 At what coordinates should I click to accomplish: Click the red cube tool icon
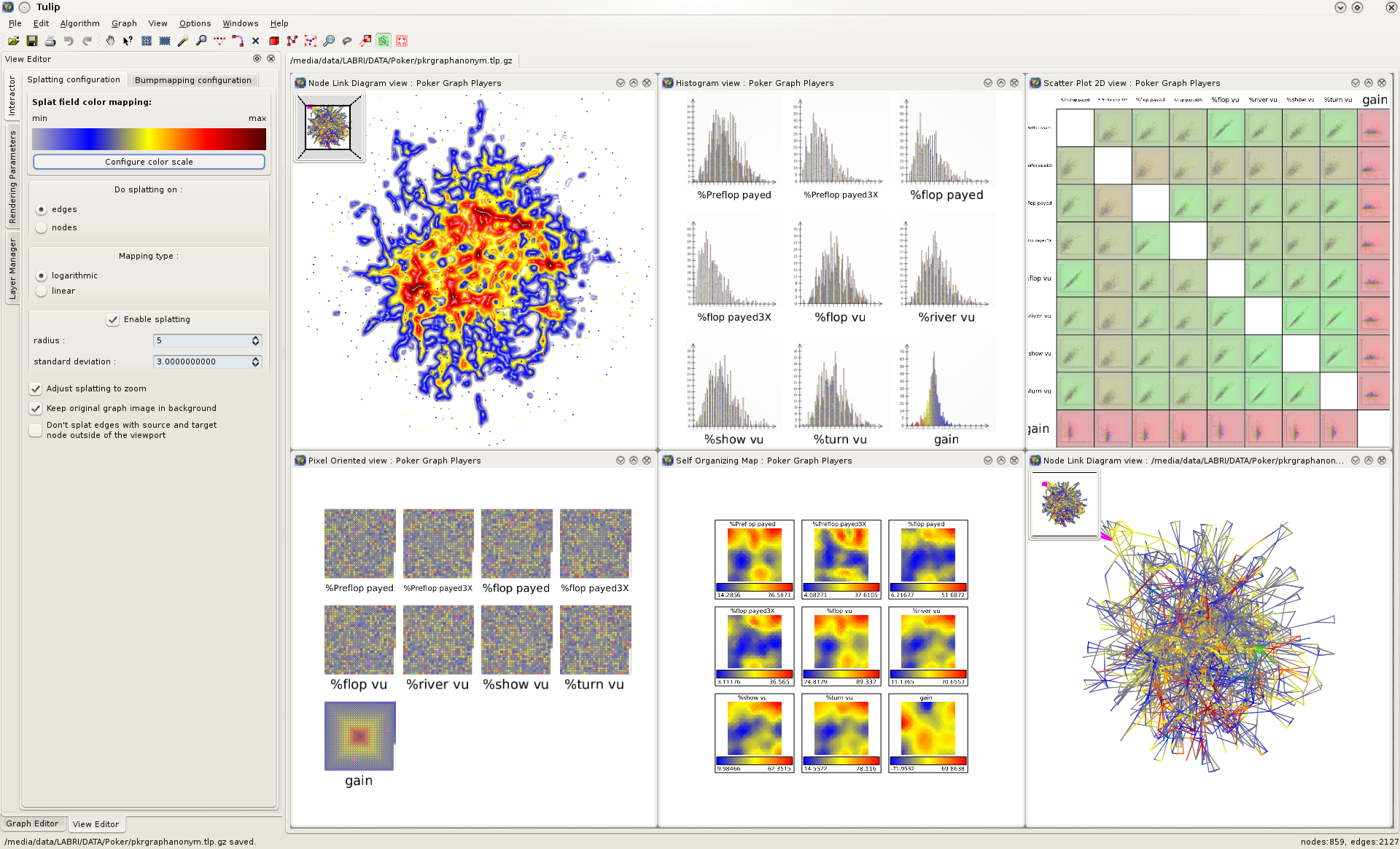274,41
